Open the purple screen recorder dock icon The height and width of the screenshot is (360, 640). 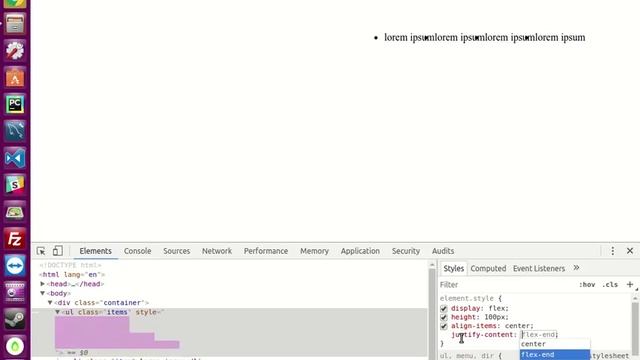pos(15,292)
